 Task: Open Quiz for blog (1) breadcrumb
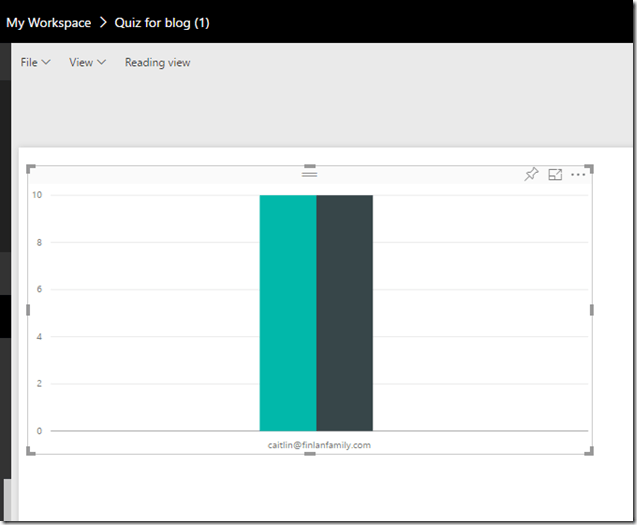[x=162, y=22]
